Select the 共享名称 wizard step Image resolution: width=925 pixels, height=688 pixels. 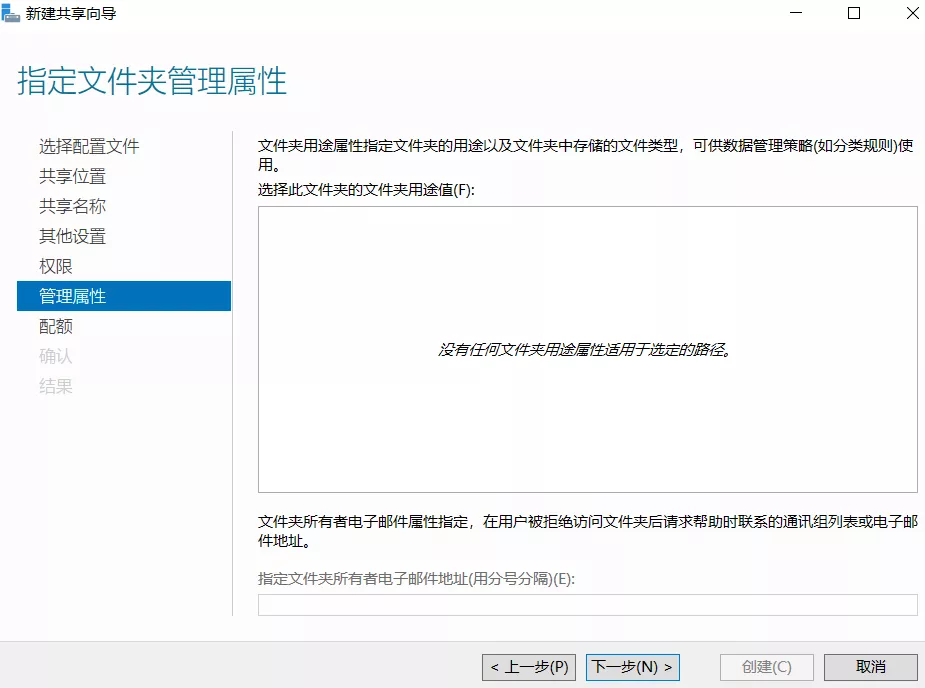click(72, 206)
